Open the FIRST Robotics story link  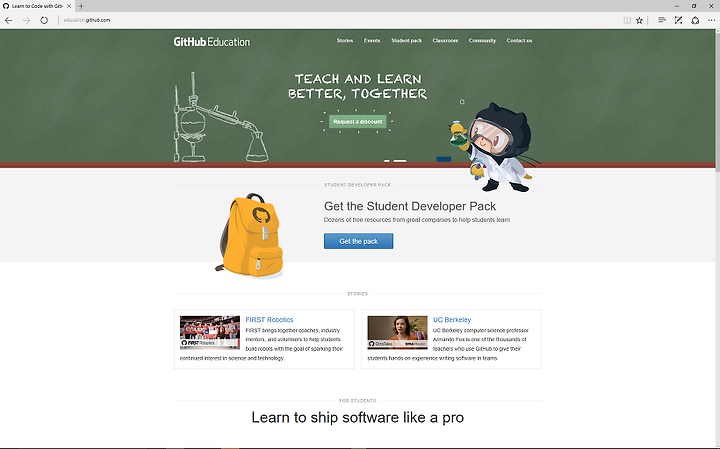[269, 320]
